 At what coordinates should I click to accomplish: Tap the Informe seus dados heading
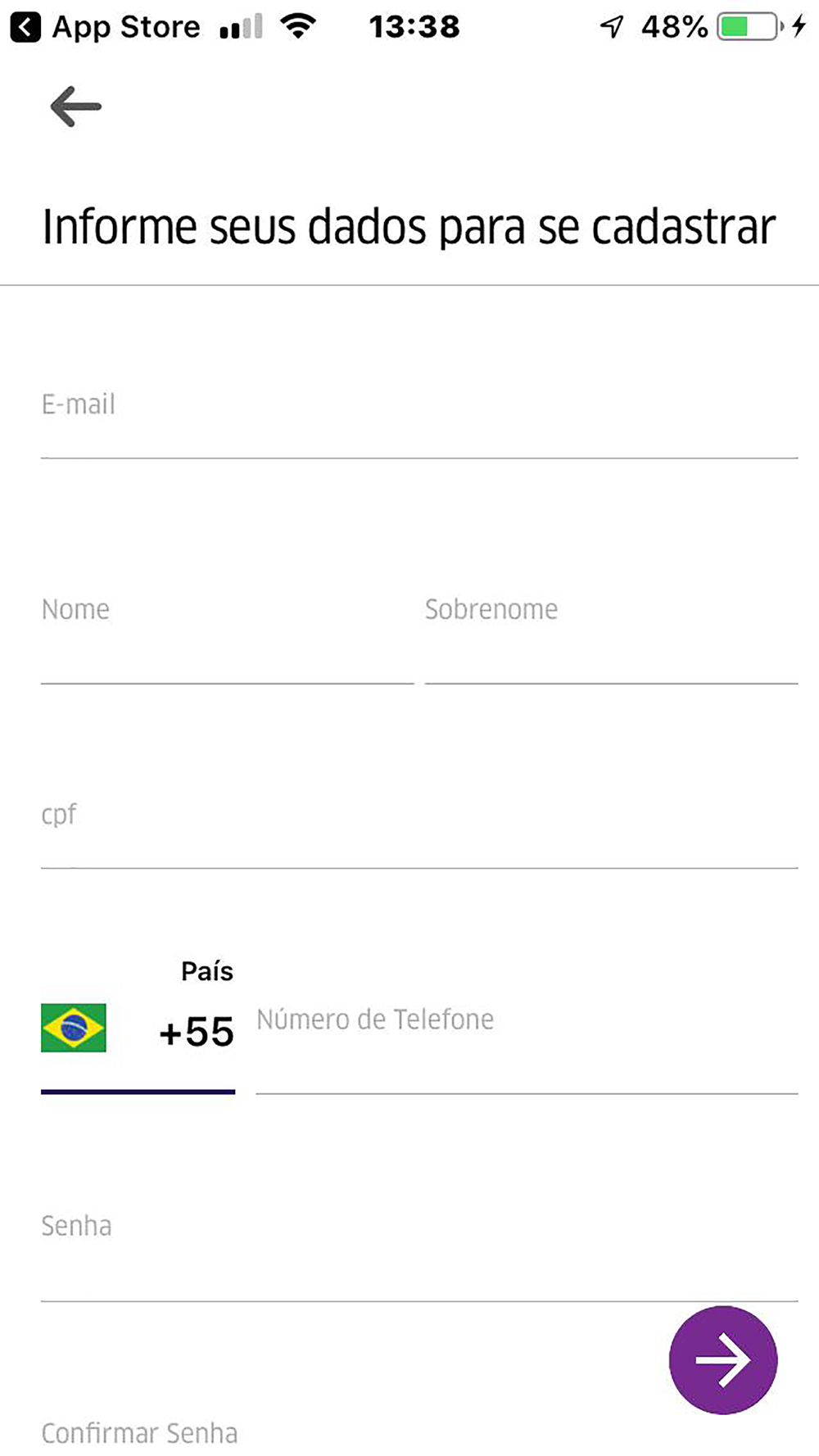(409, 227)
